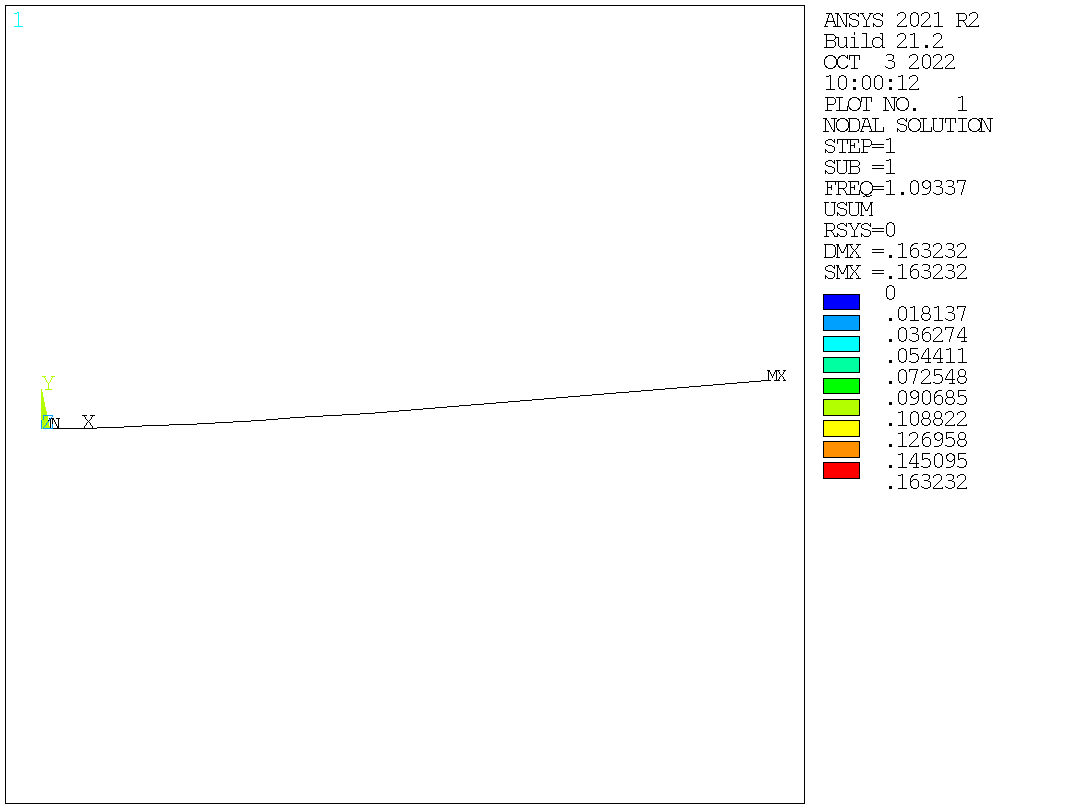Click the 'STEP=1' text

[859, 146]
